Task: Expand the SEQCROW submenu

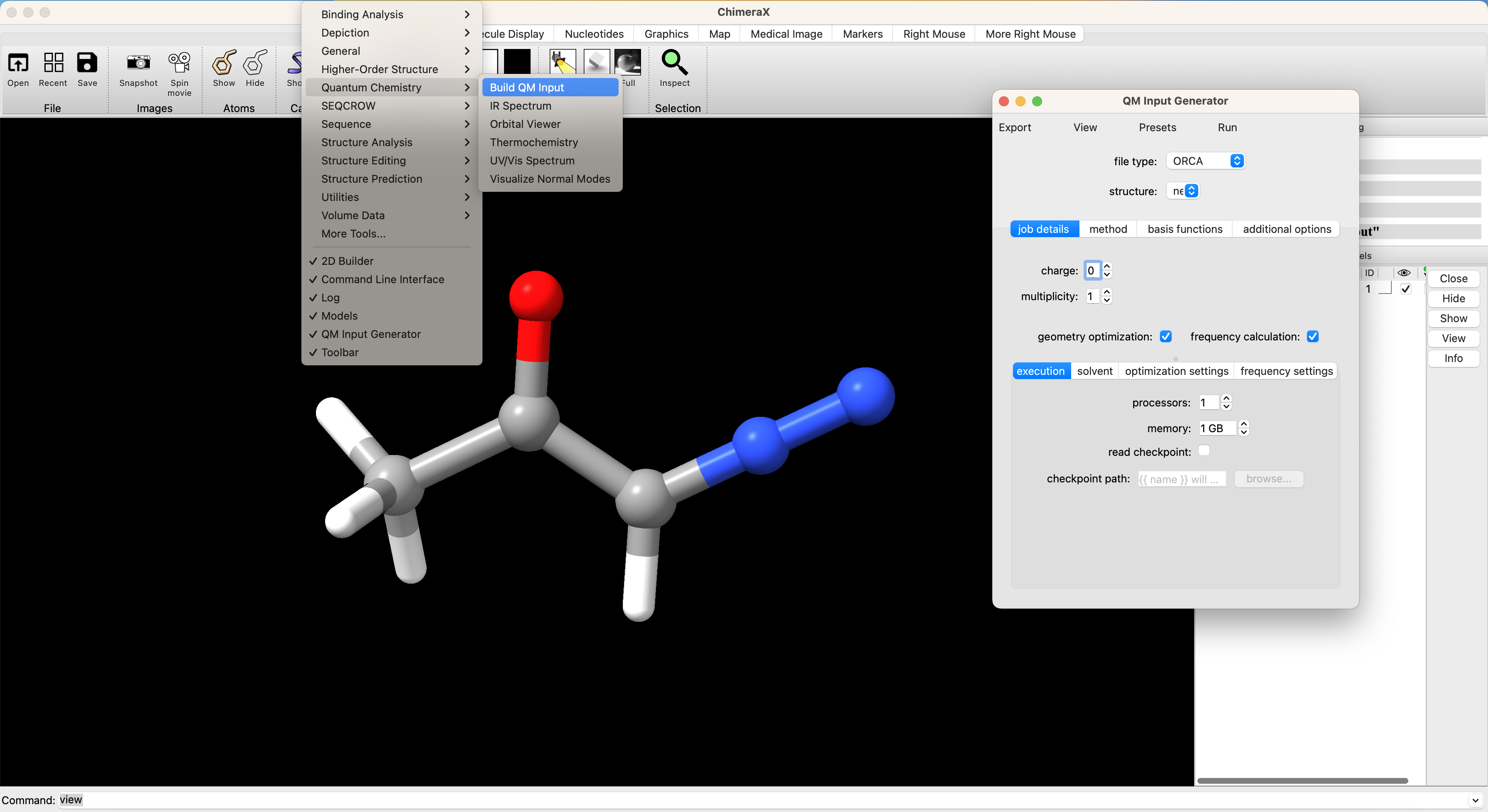Action: point(392,106)
